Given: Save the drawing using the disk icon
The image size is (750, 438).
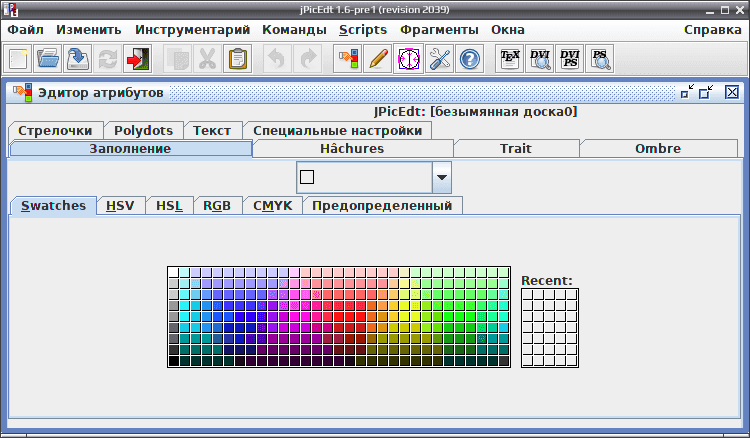Looking at the screenshot, I should [x=77, y=59].
